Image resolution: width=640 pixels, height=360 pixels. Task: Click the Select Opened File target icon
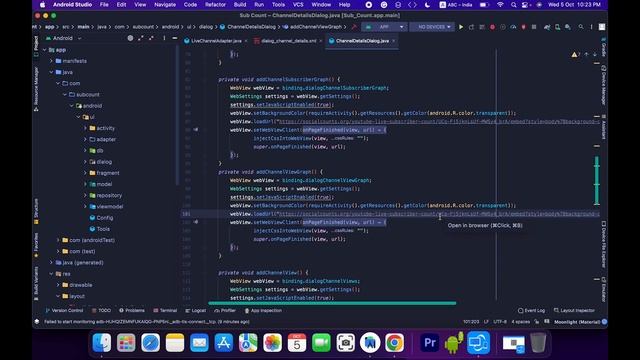click(x=130, y=38)
